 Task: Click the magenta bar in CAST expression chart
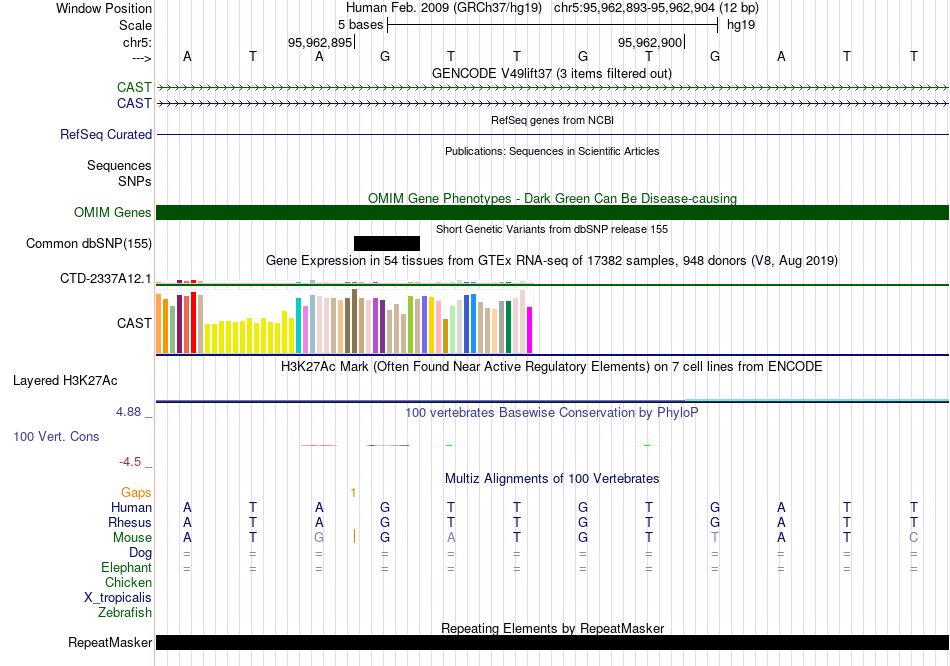coord(530,330)
